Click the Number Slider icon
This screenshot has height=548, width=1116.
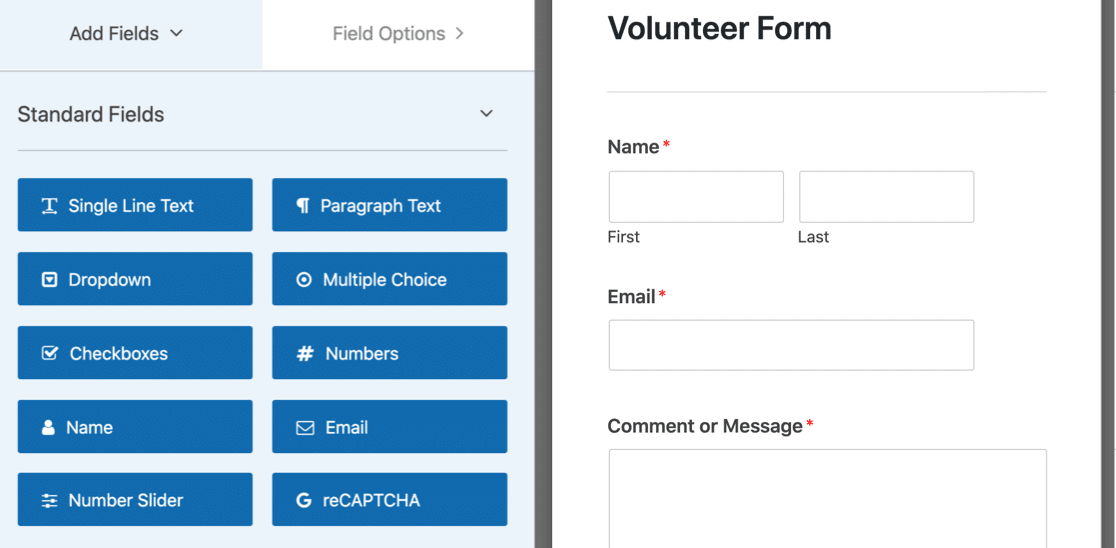pos(49,500)
